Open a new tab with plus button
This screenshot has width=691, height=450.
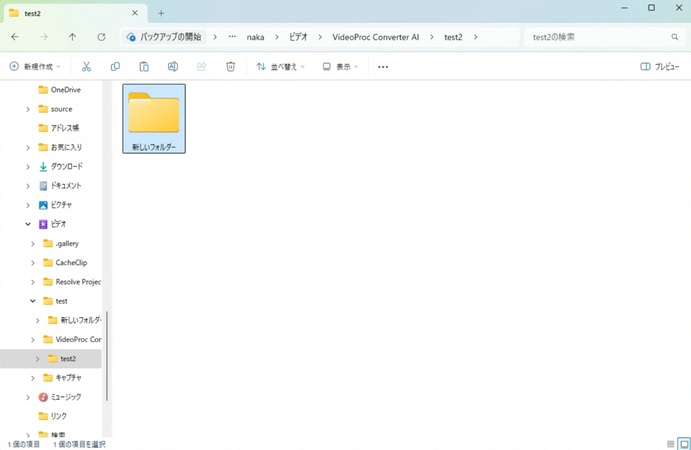(161, 13)
